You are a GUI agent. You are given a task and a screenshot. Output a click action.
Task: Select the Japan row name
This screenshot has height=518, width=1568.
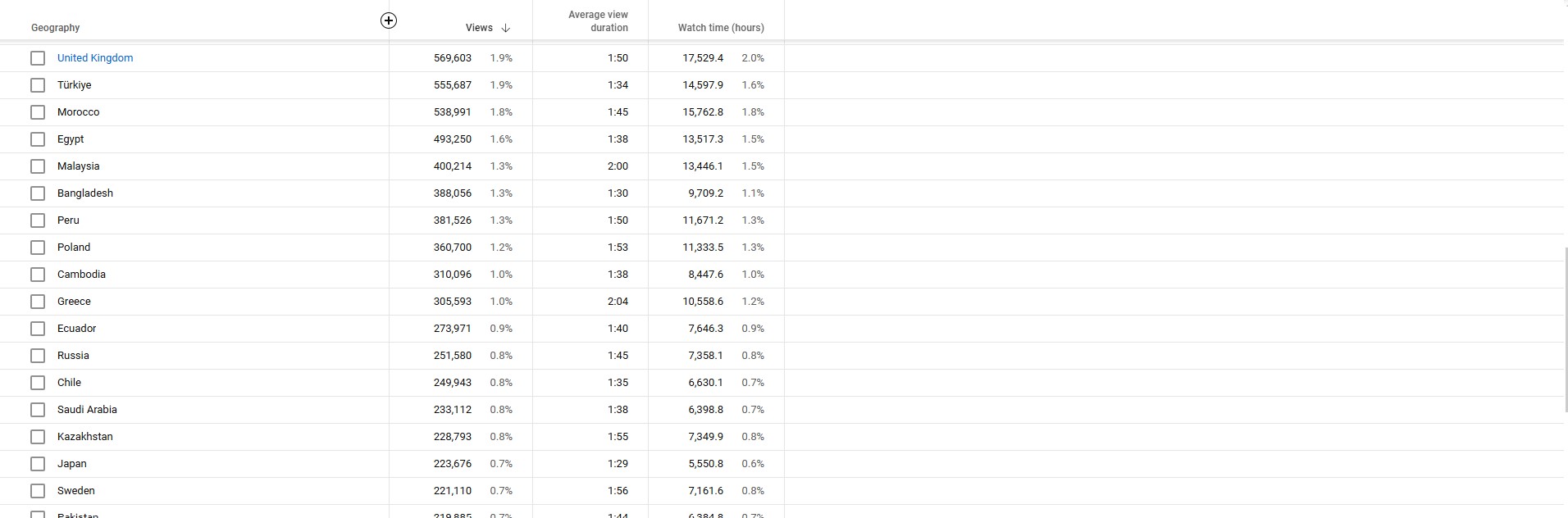pos(72,464)
